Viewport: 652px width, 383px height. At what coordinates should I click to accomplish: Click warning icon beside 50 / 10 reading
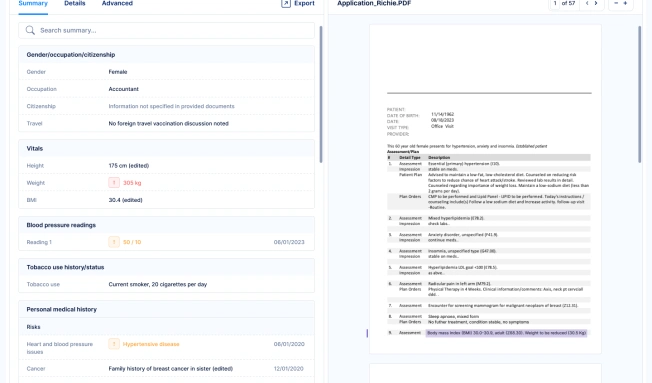click(114, 242)
